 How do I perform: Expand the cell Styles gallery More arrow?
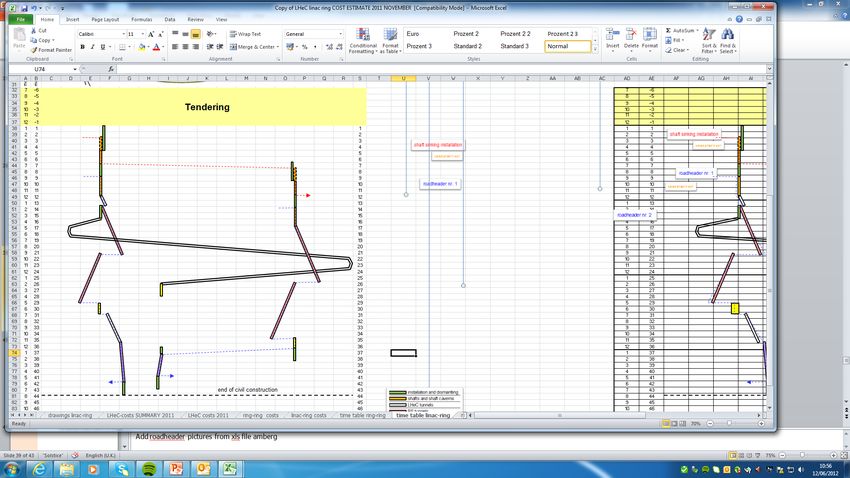tap(595, 50)
